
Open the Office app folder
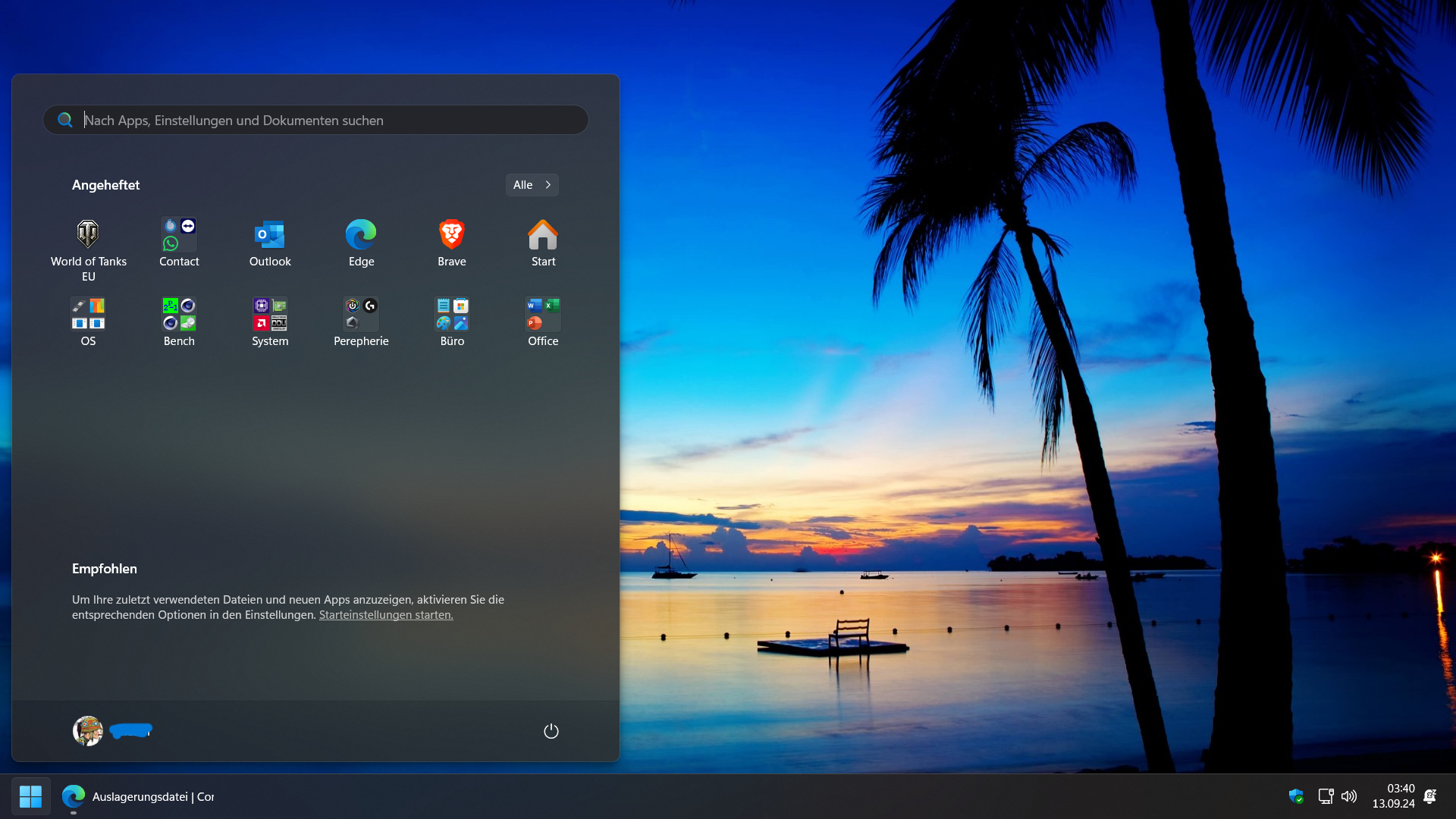pyautogui.click(x=543, y=315)
